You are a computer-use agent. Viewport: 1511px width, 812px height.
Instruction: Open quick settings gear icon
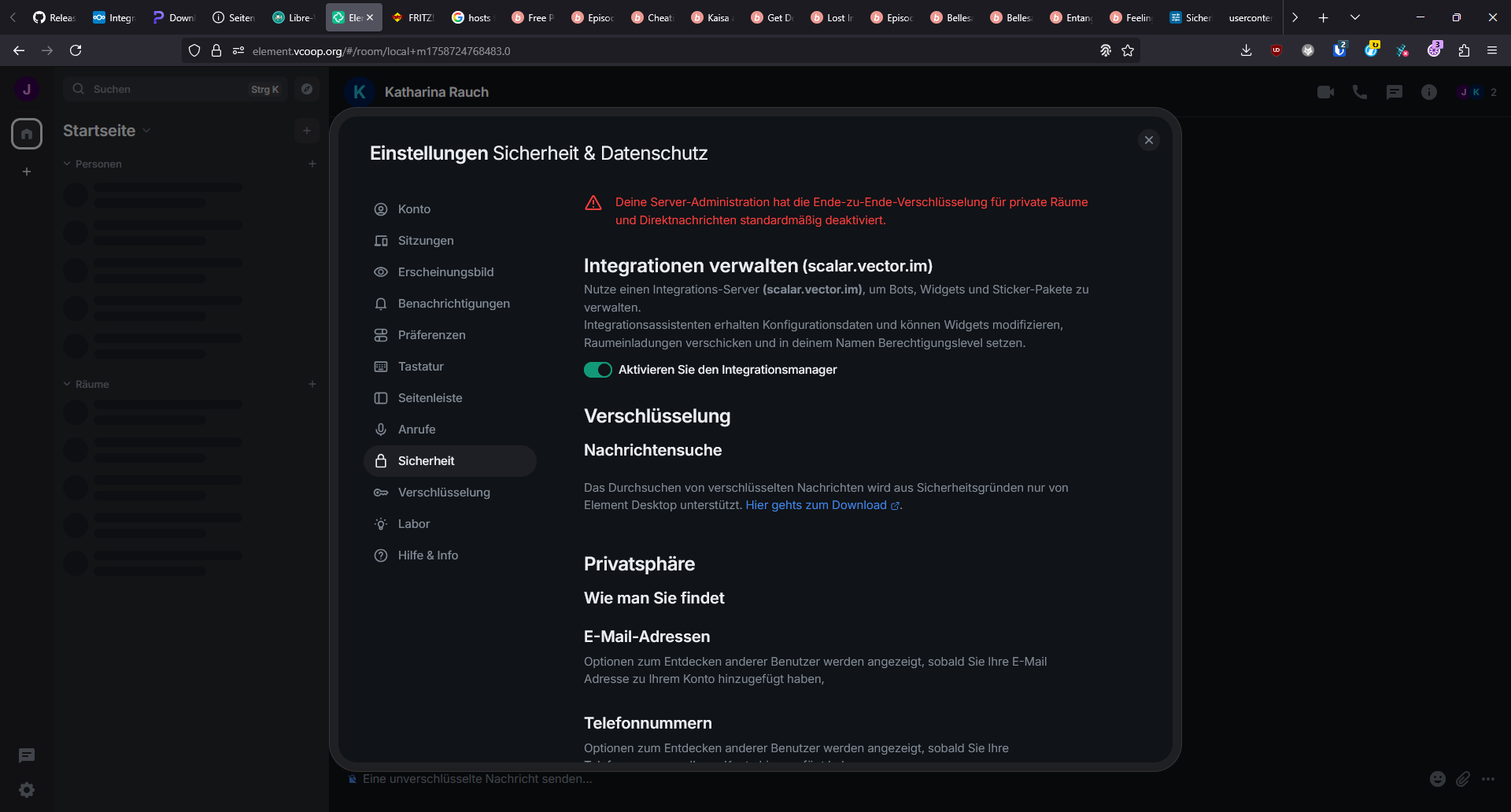coord(27,790)
